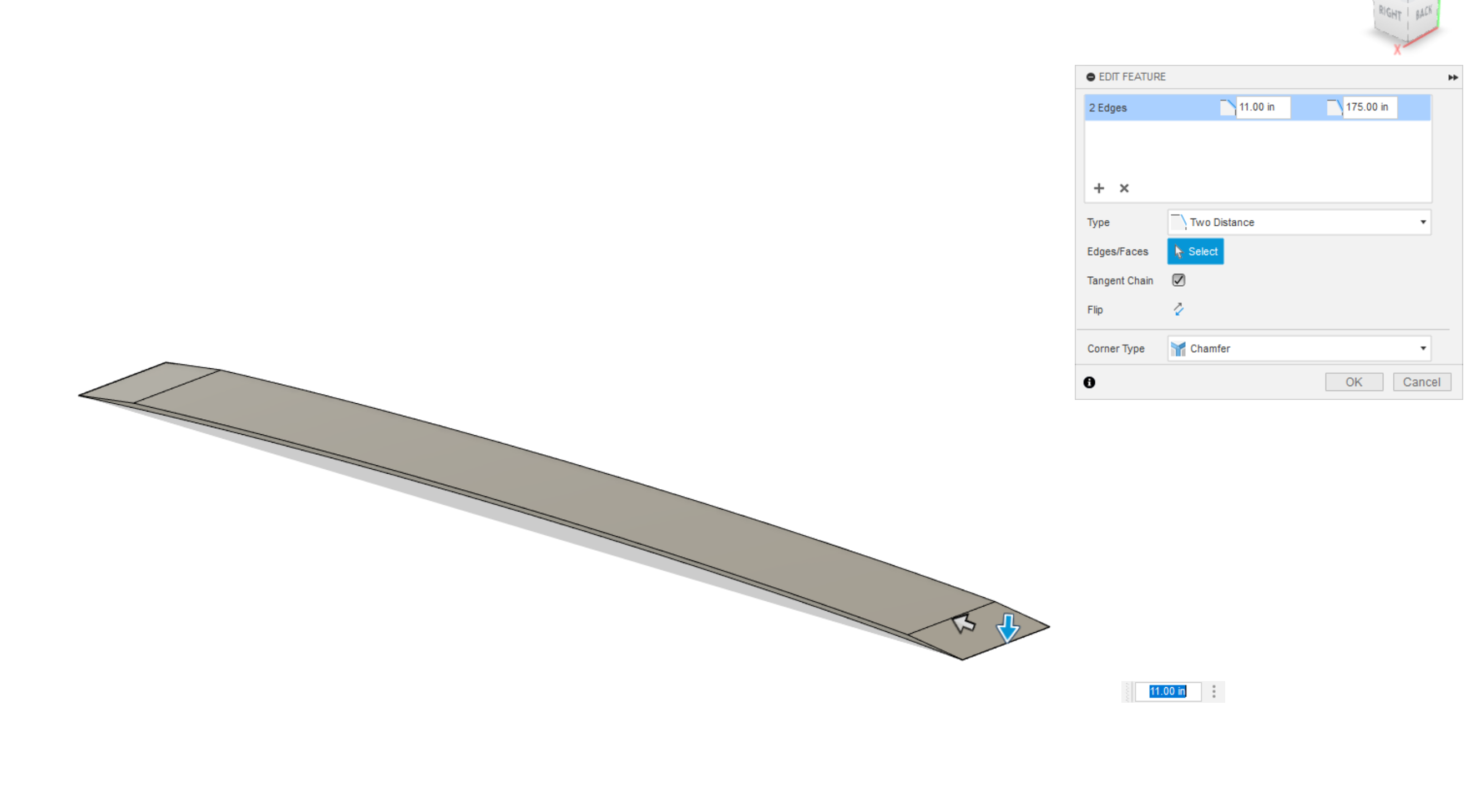
Task: Click the OK button to confirm
Action: pyautogui.click(x=1353, y=381)
